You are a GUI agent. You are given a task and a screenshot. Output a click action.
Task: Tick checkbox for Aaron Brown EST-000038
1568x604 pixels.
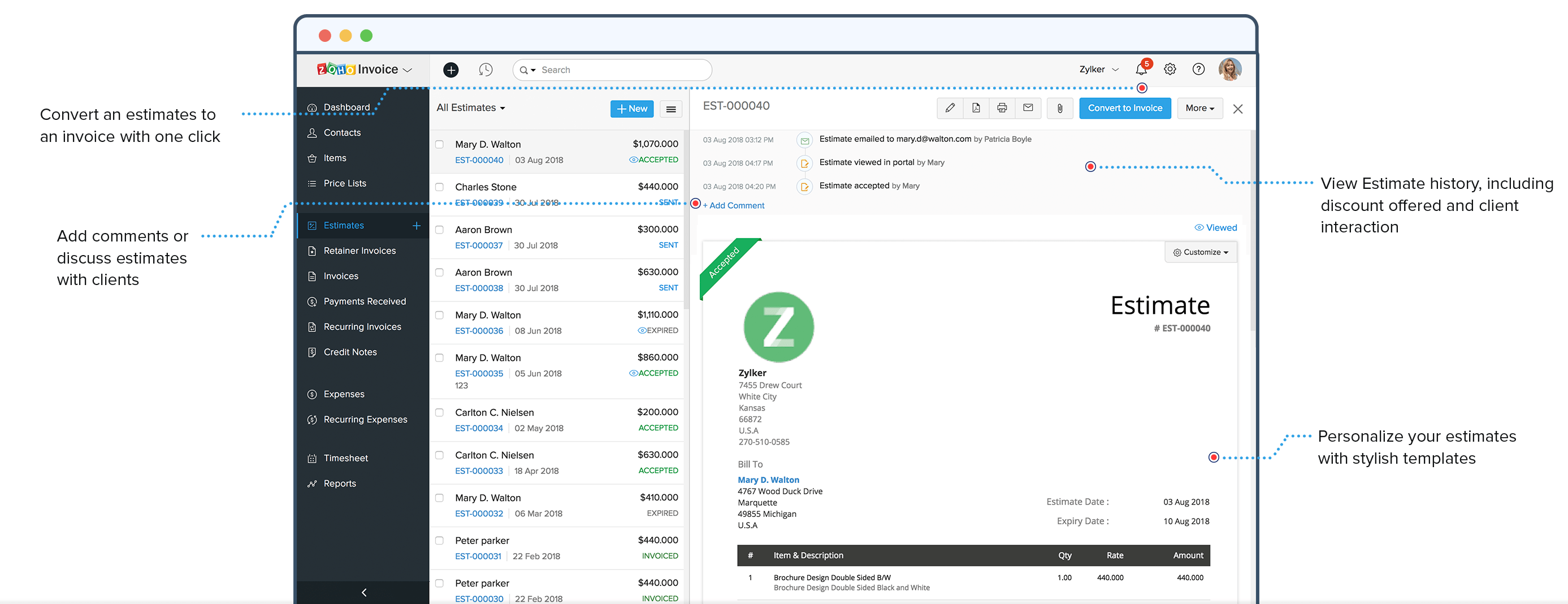tap(439, 272)
